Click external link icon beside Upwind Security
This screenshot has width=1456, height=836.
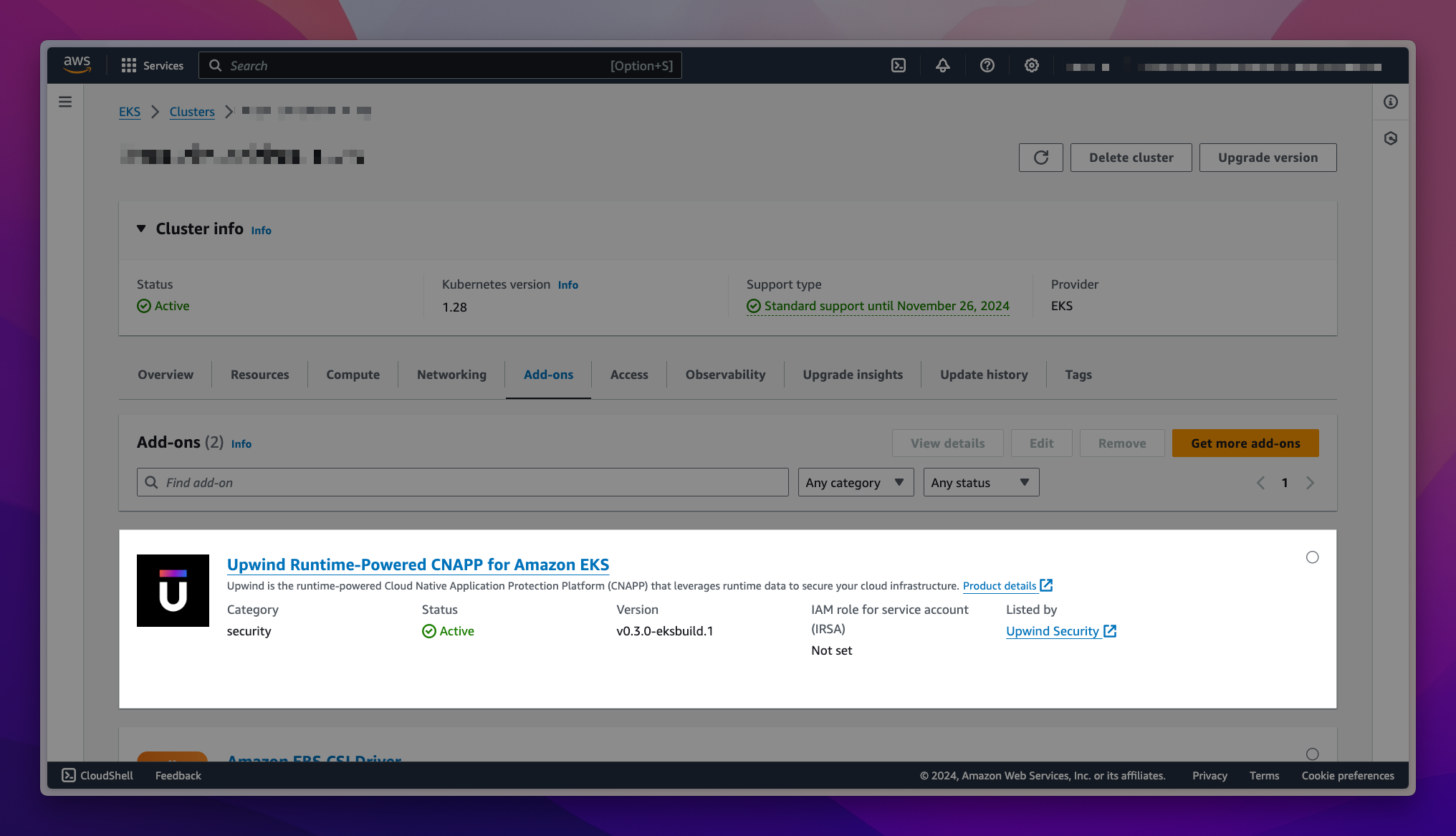1110,631
